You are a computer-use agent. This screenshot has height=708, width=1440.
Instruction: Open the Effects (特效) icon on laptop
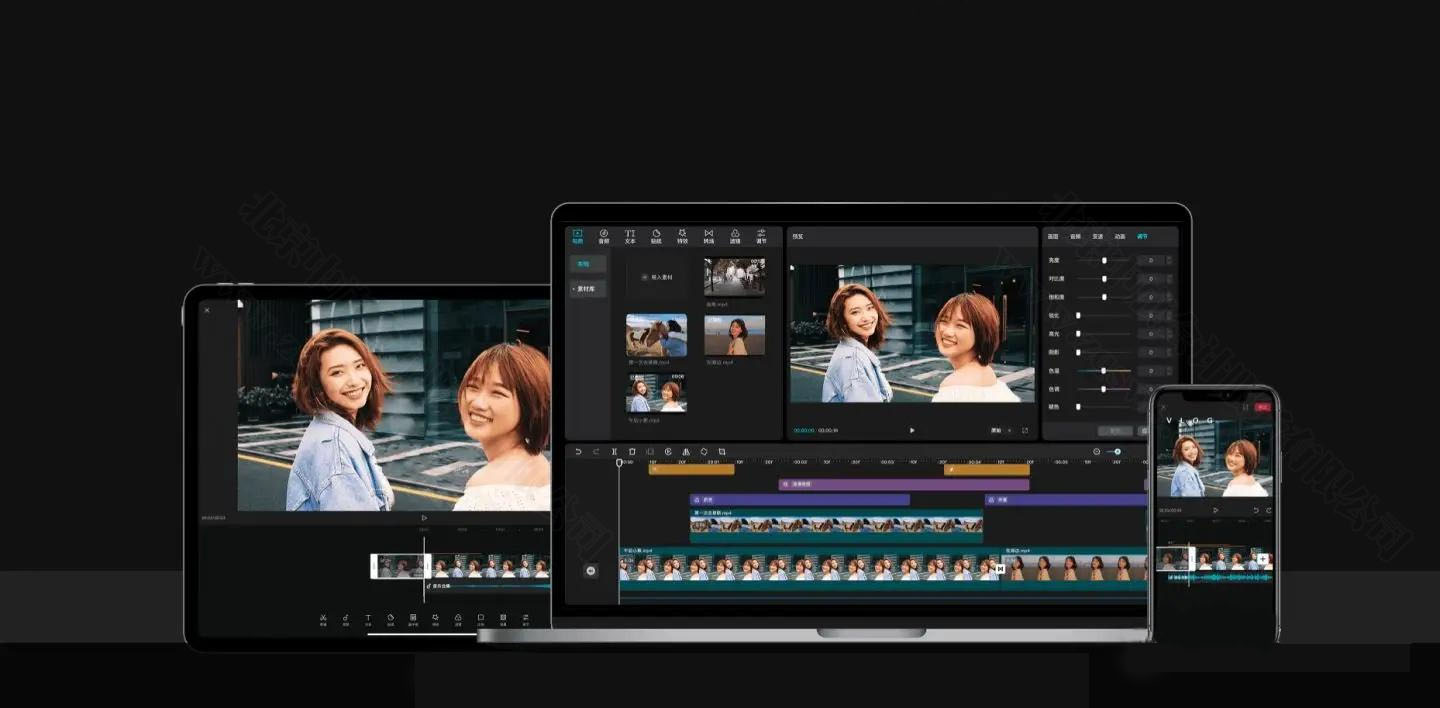tap(682, 236)
